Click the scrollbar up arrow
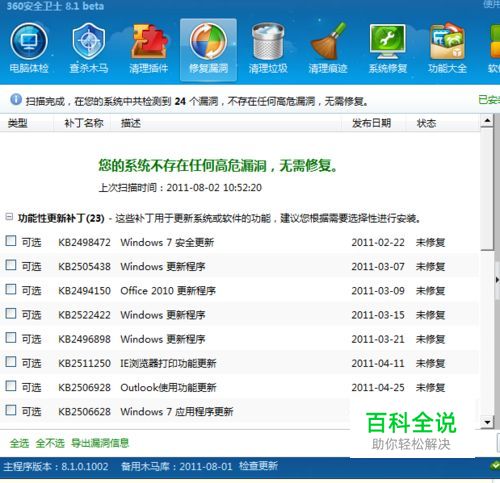The width and height of the screenshot is (500, 483). pos(487,120)
